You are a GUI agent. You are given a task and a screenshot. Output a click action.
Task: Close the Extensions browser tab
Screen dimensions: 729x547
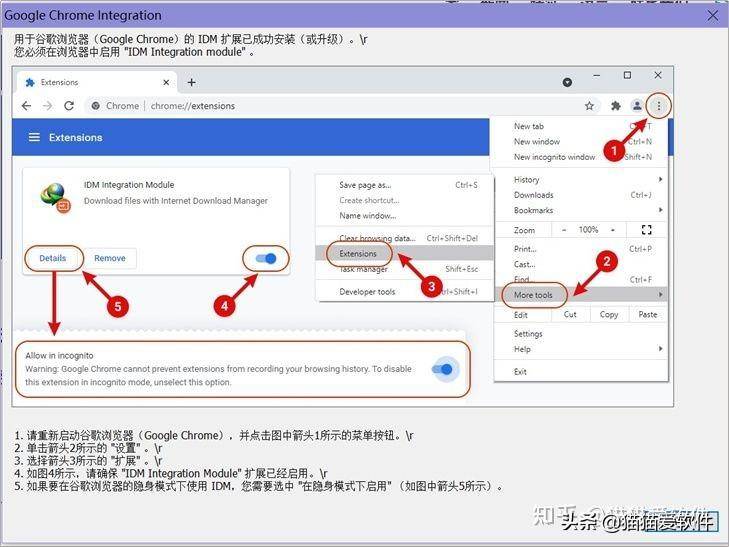click(x=166, y=82)
